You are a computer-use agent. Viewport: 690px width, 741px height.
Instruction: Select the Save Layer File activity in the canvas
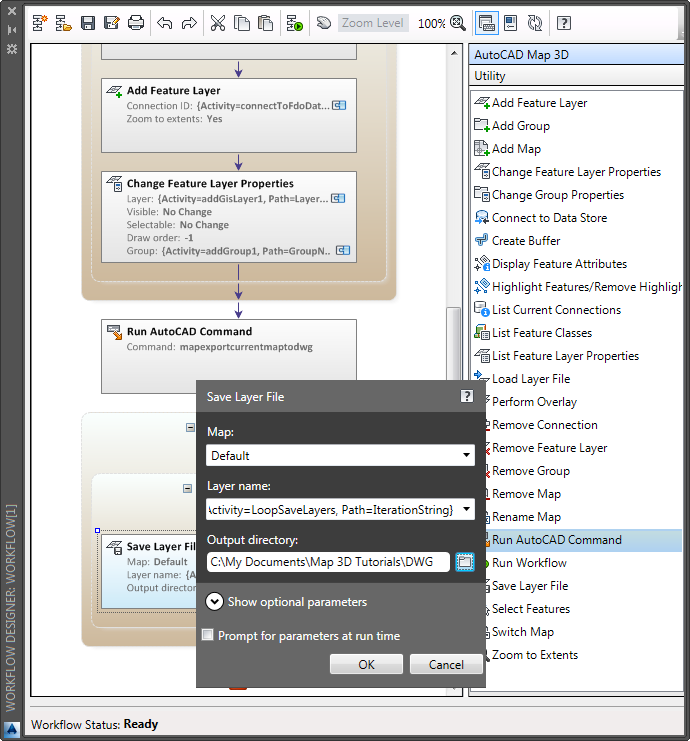coord(149,571)
